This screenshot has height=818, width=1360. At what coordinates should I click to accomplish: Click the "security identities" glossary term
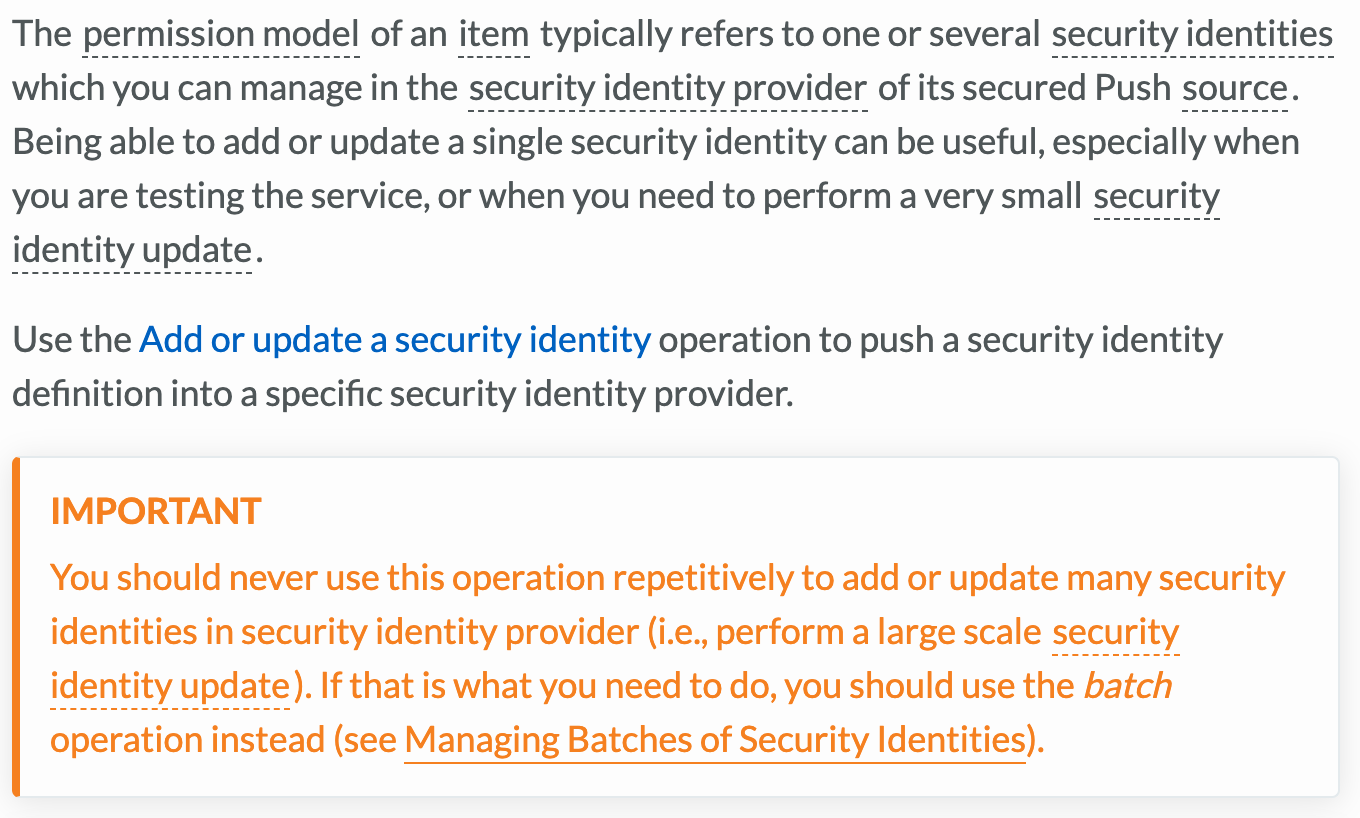(x=1192, y=35)
